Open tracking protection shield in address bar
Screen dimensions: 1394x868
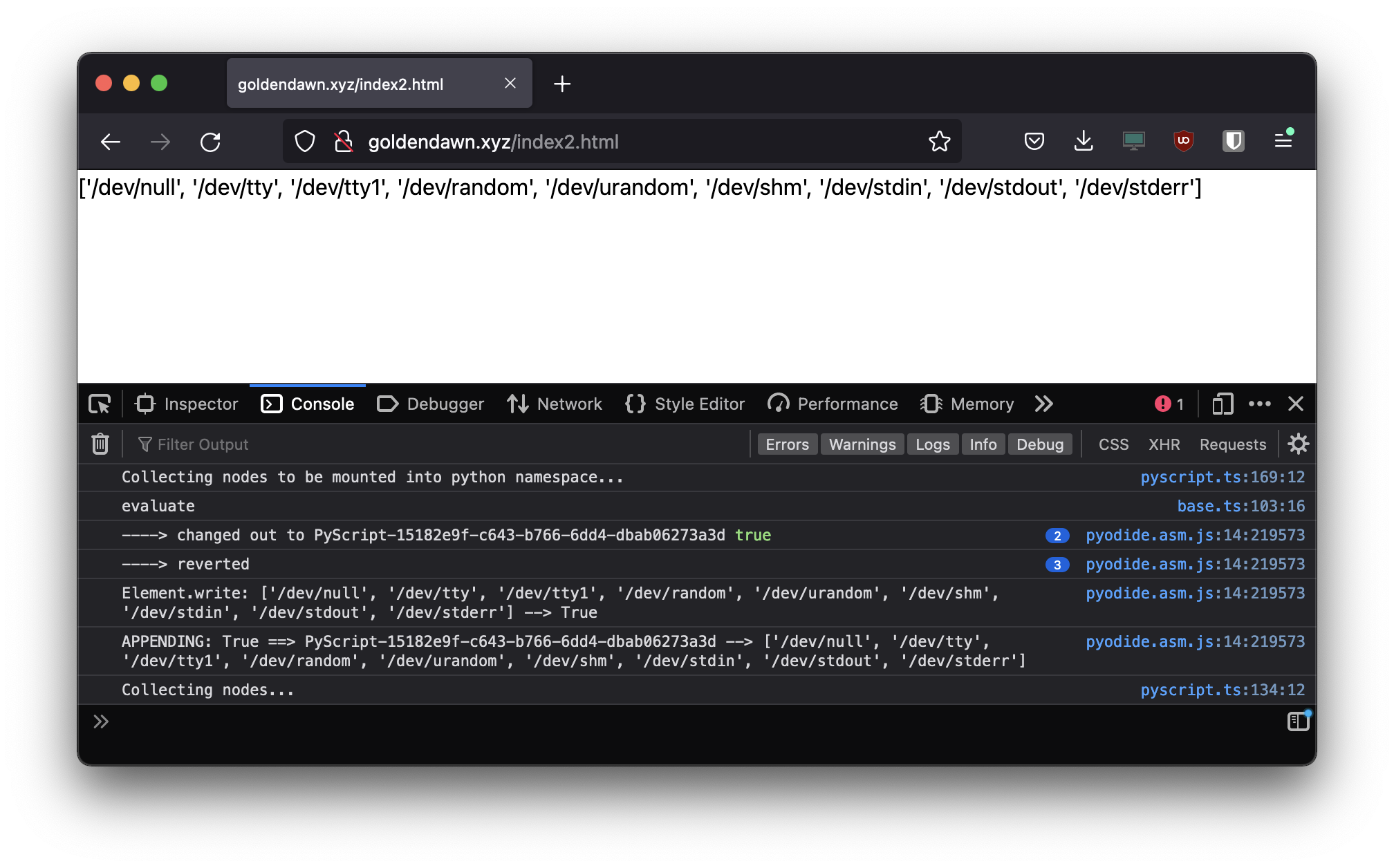305,142
